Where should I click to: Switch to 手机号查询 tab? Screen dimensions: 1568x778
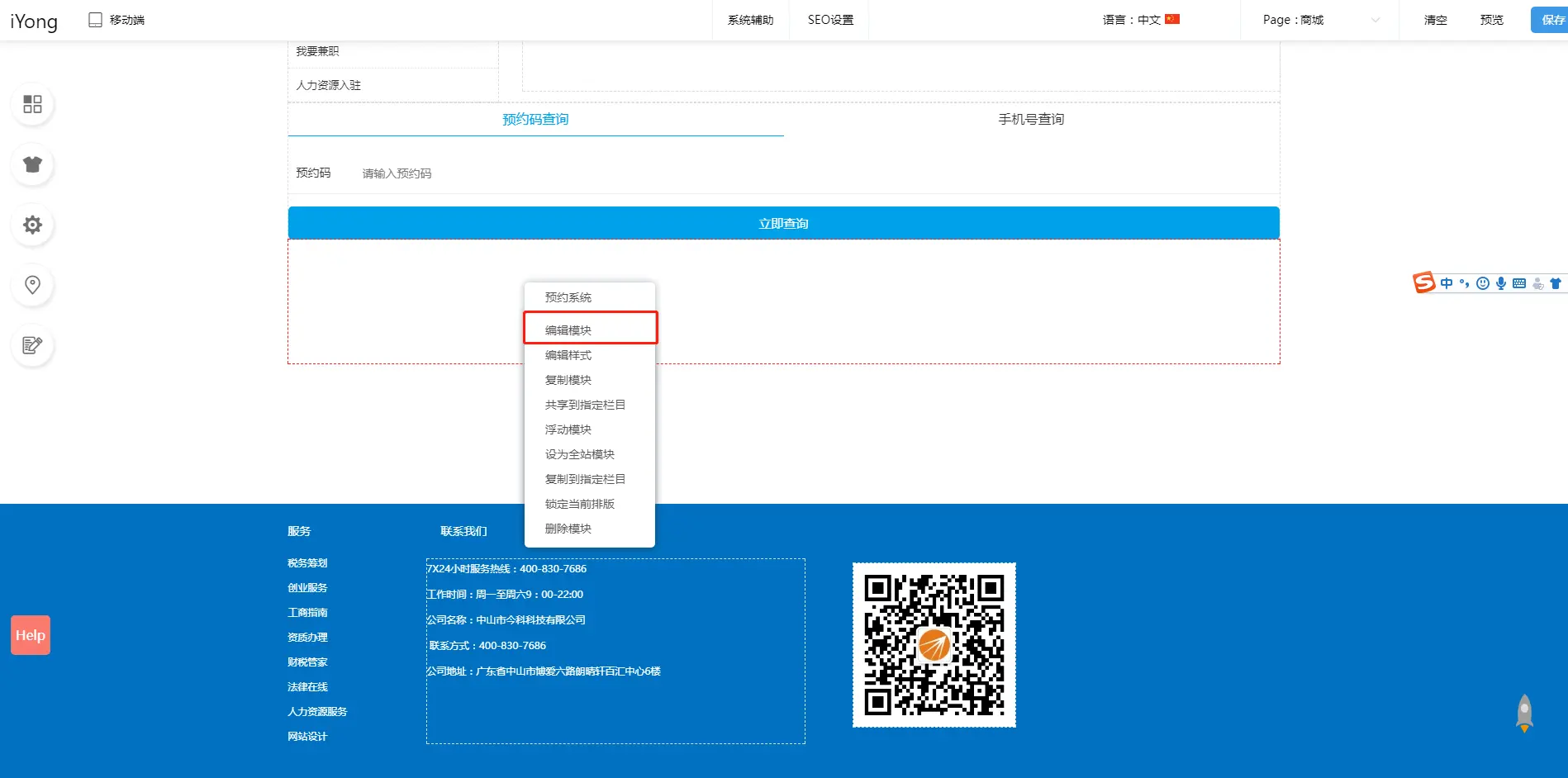tap(1031, 120)
